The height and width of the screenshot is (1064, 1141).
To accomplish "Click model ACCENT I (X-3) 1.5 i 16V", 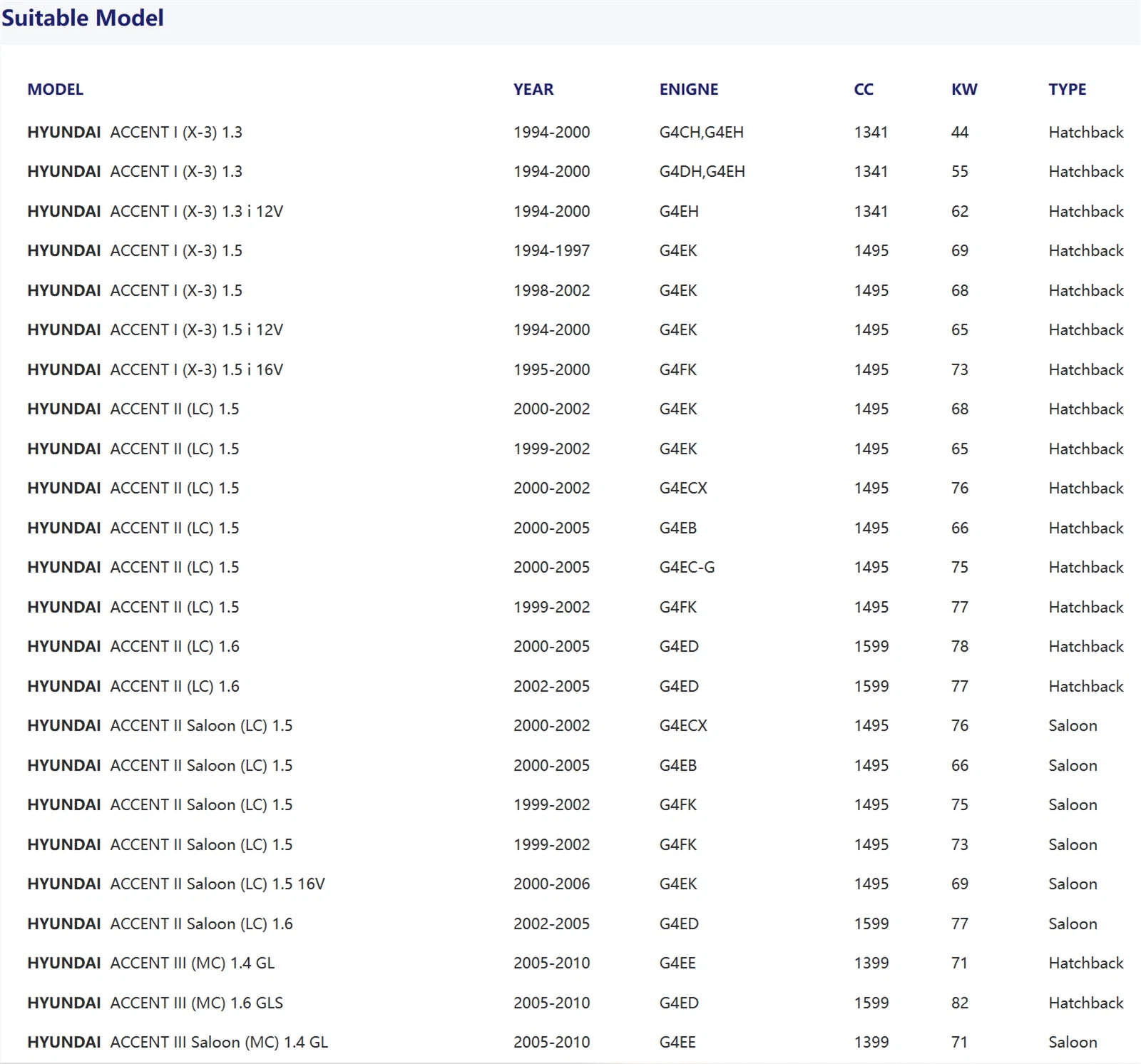I will tap(197, 369).
